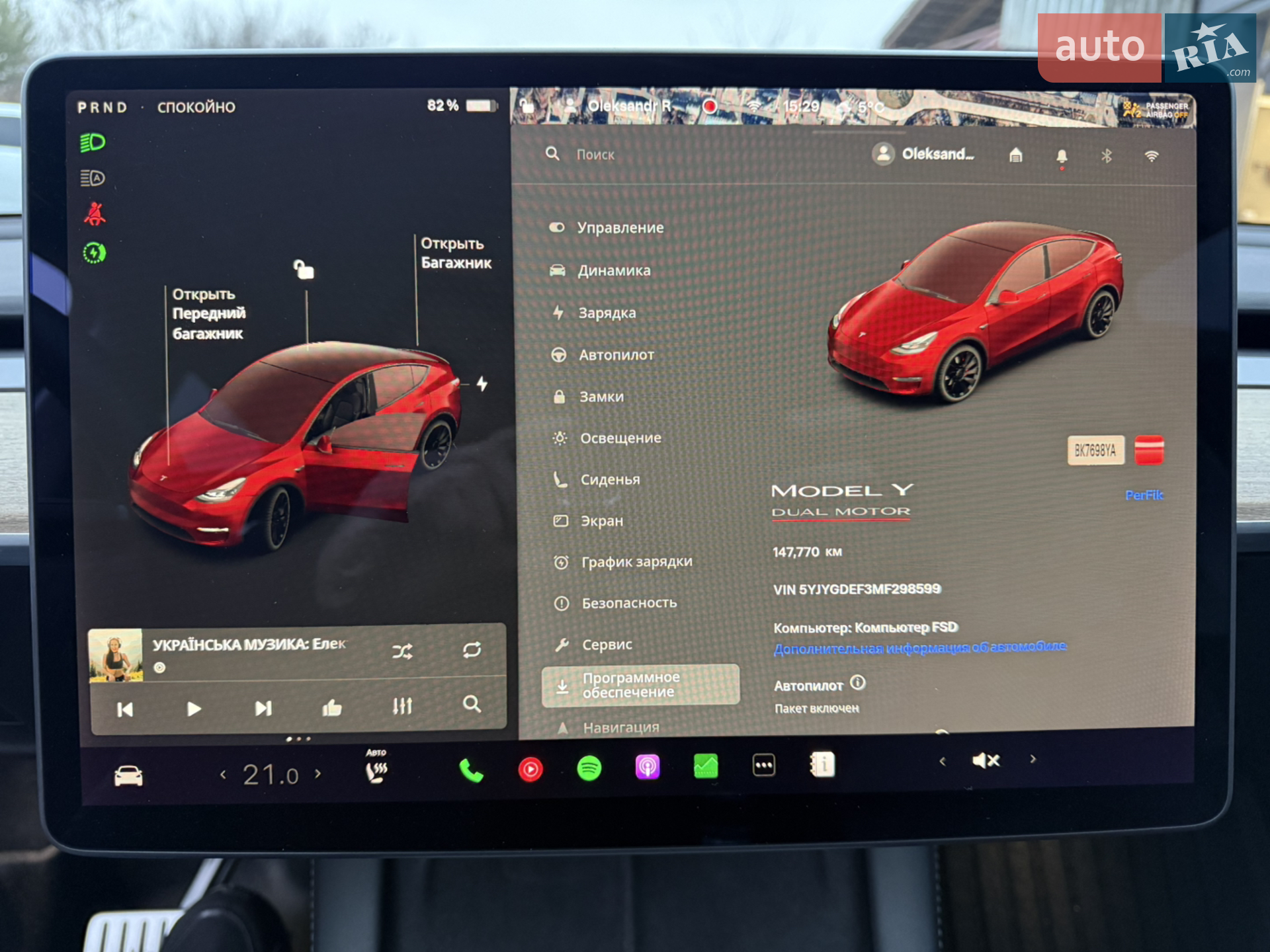Tap the PerFik car name link
Screen dimensions: 1270x952
1144,495
